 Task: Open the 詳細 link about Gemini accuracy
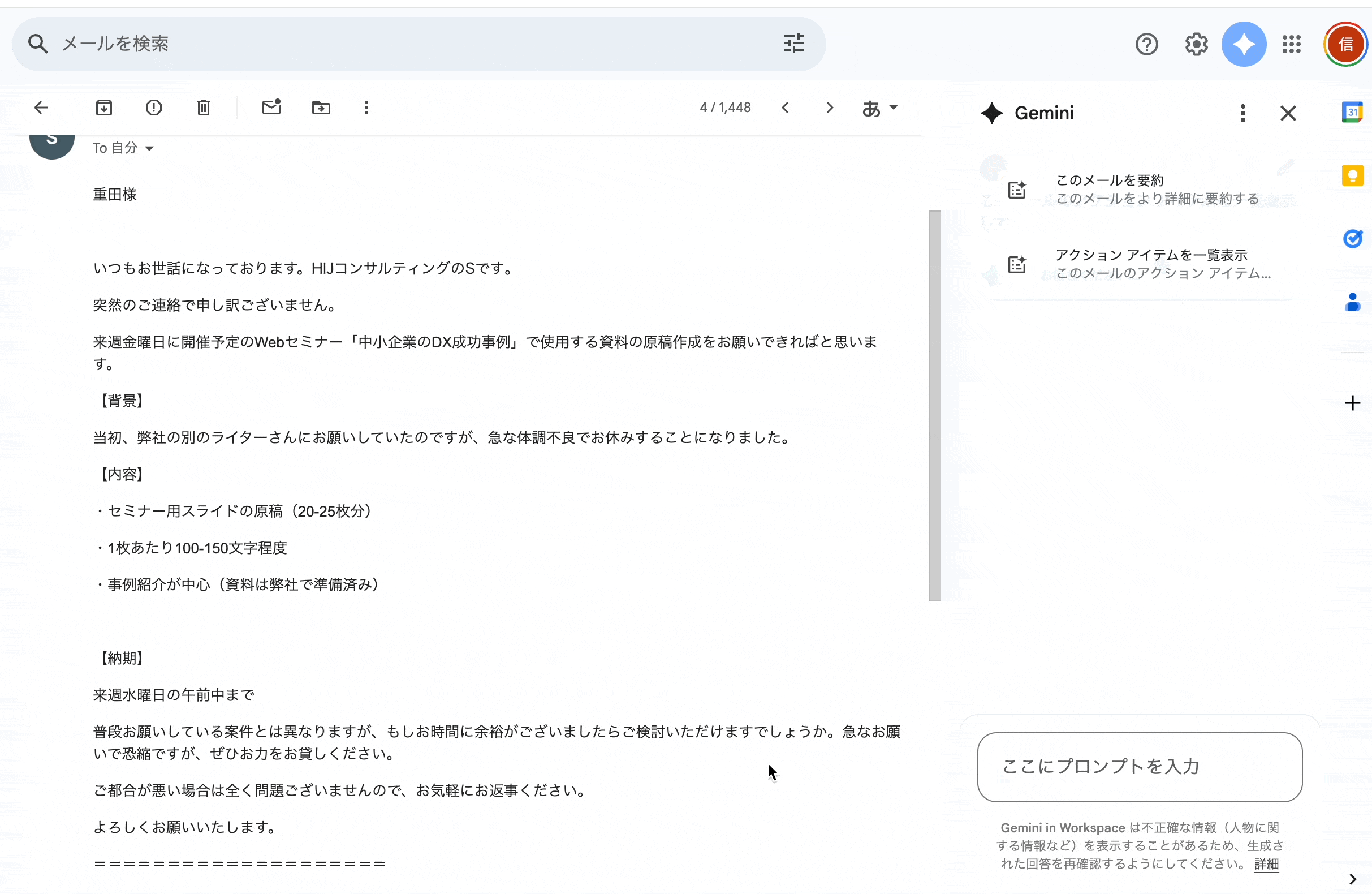tap(1266, 865)
